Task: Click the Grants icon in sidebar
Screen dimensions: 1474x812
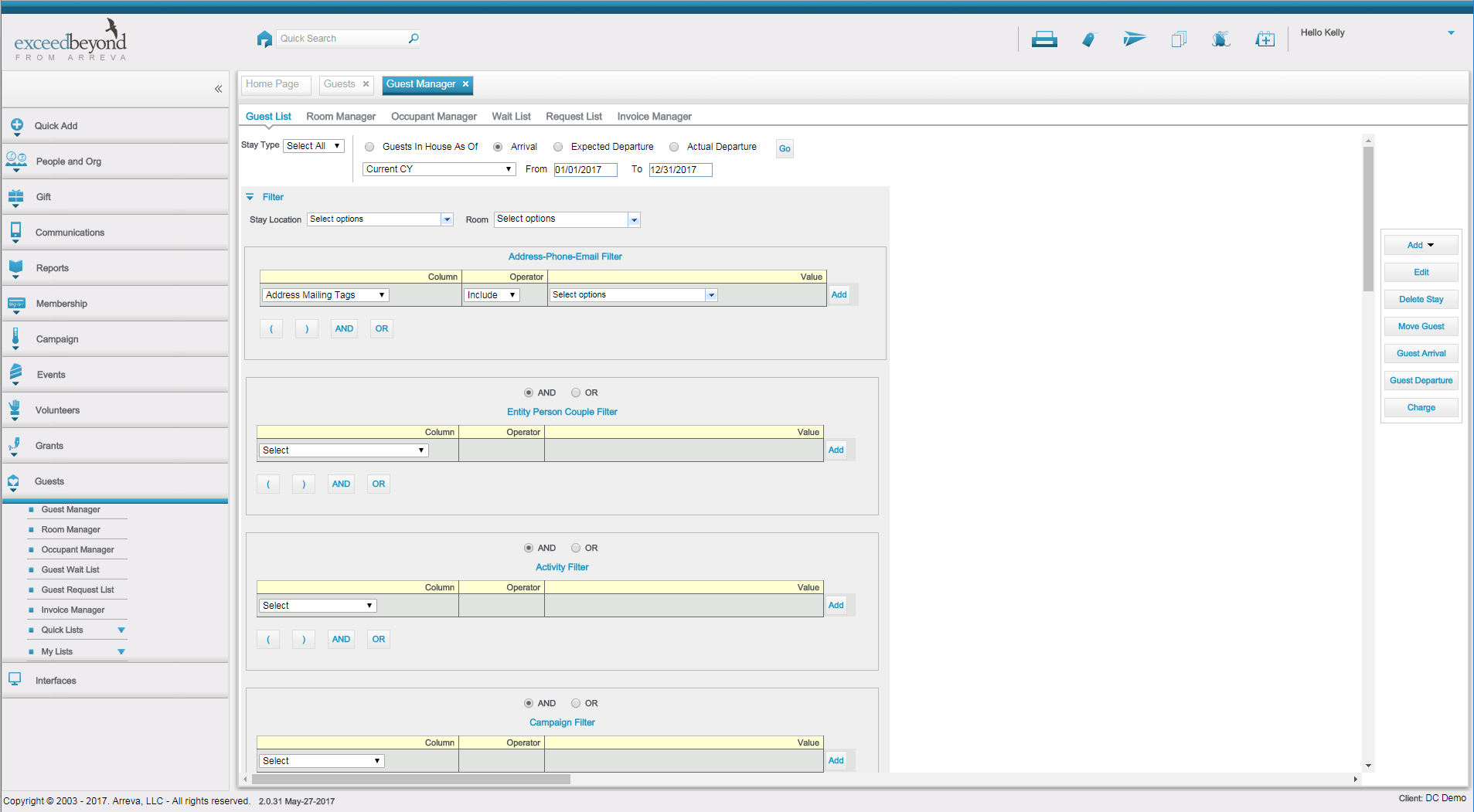Action: [15, 445]
